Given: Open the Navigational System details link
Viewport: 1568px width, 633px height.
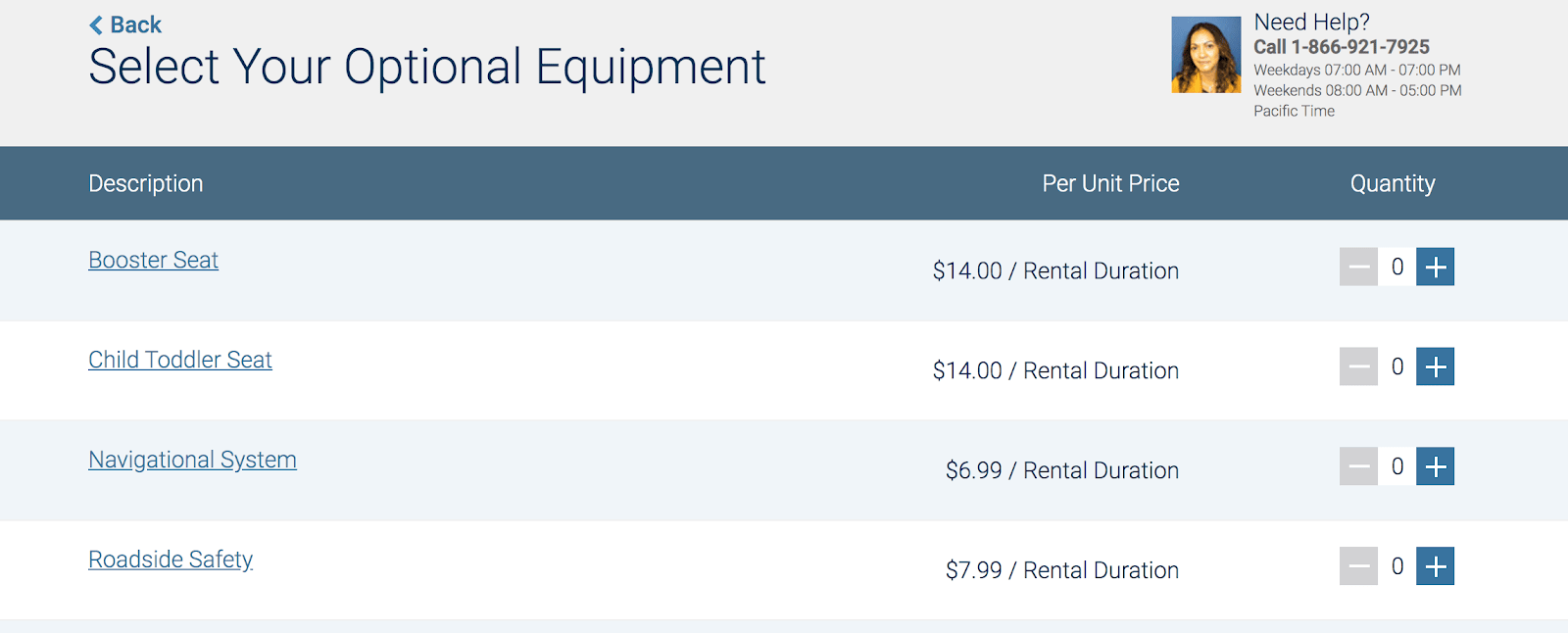Looking at the screenshot, I should coord(192,460).
